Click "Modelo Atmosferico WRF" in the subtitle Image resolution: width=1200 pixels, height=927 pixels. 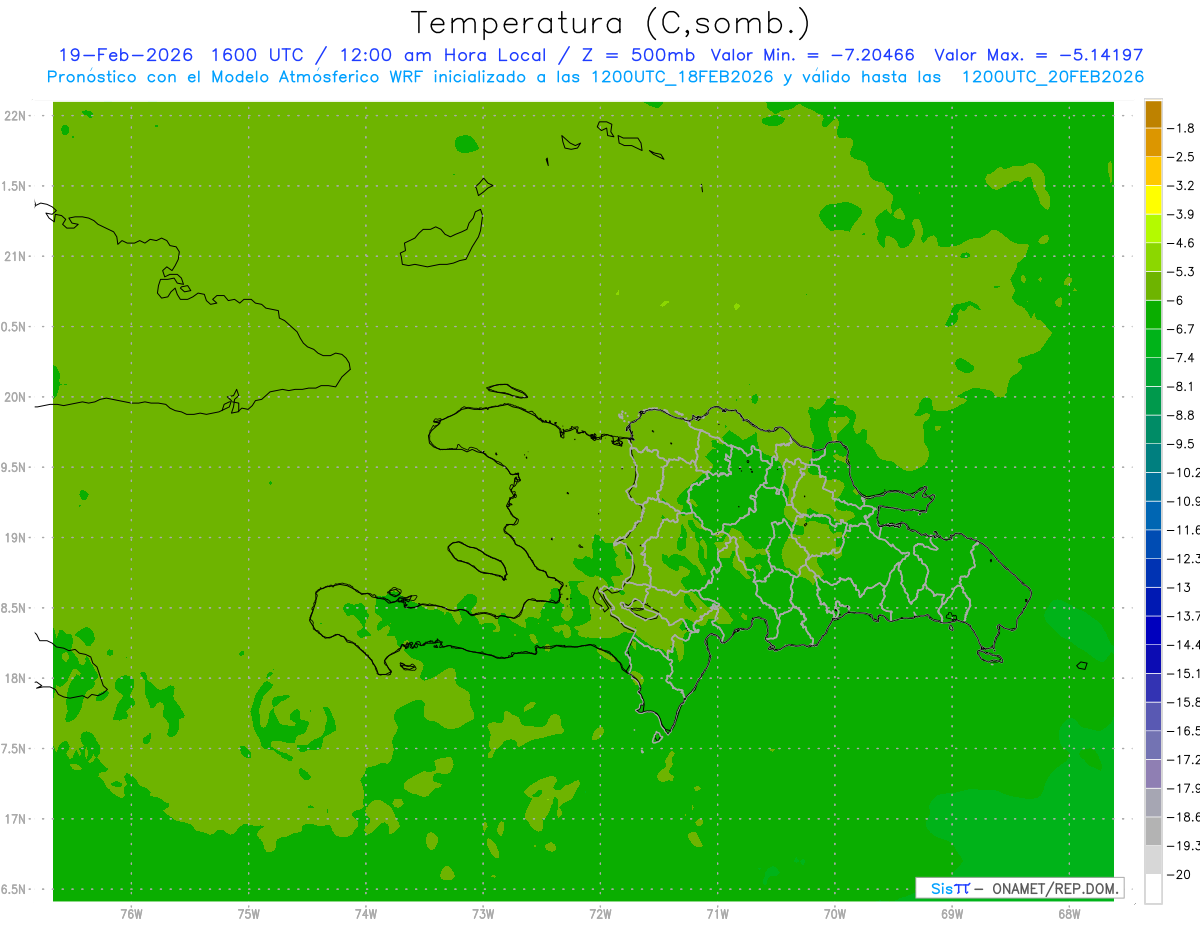pos(315,77)
